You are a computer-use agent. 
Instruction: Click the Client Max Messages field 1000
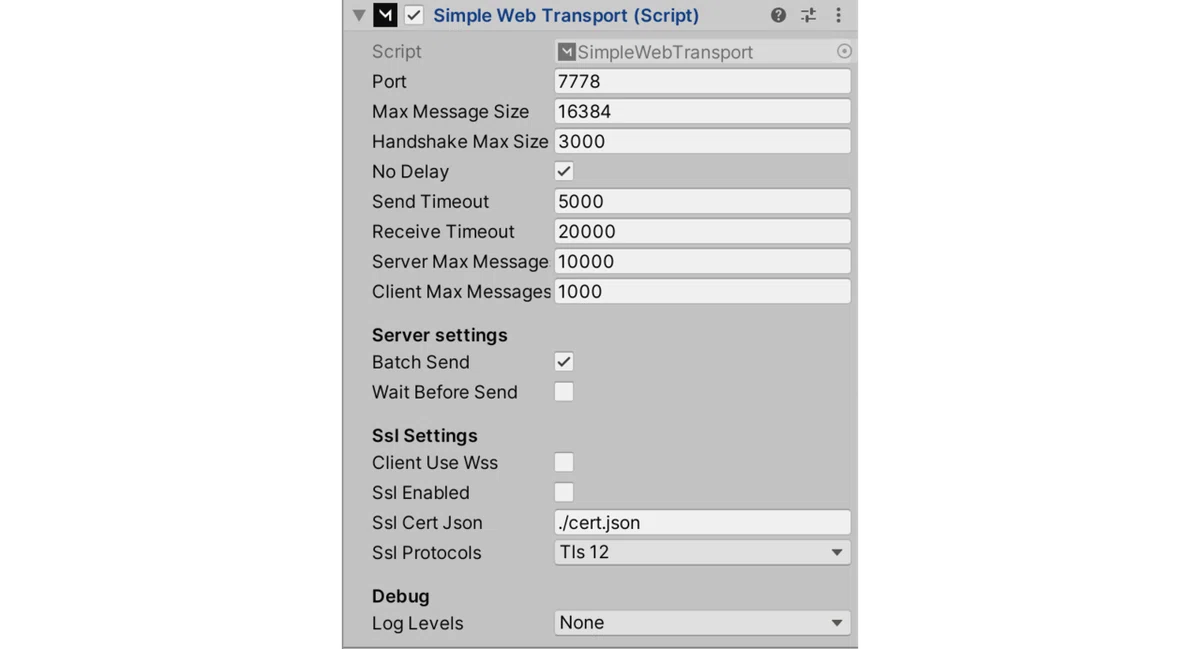click(x=702, y=291)
